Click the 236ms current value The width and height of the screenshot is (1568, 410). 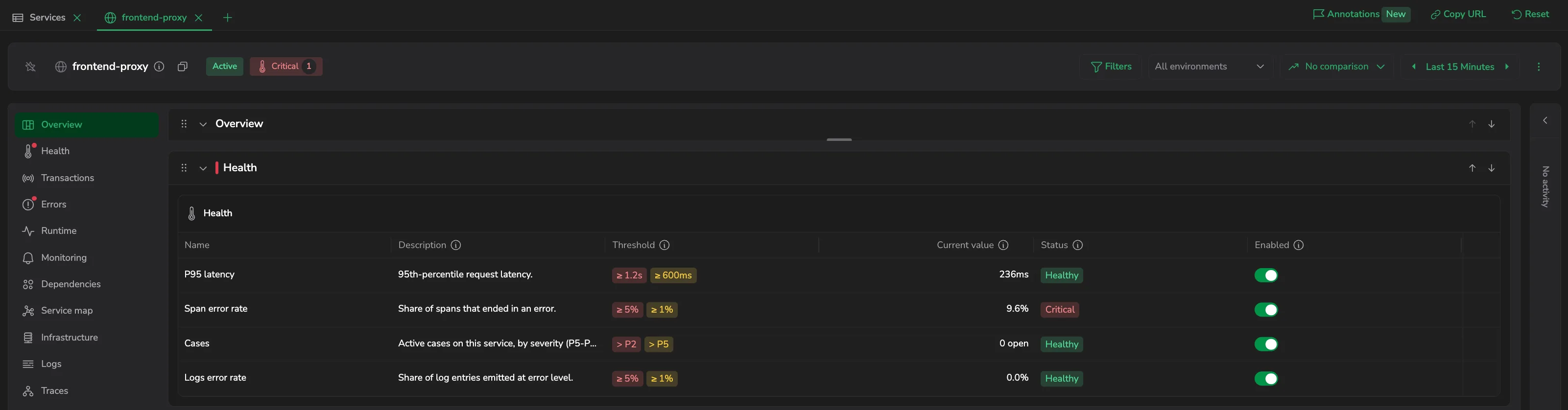pos(1014,274)
